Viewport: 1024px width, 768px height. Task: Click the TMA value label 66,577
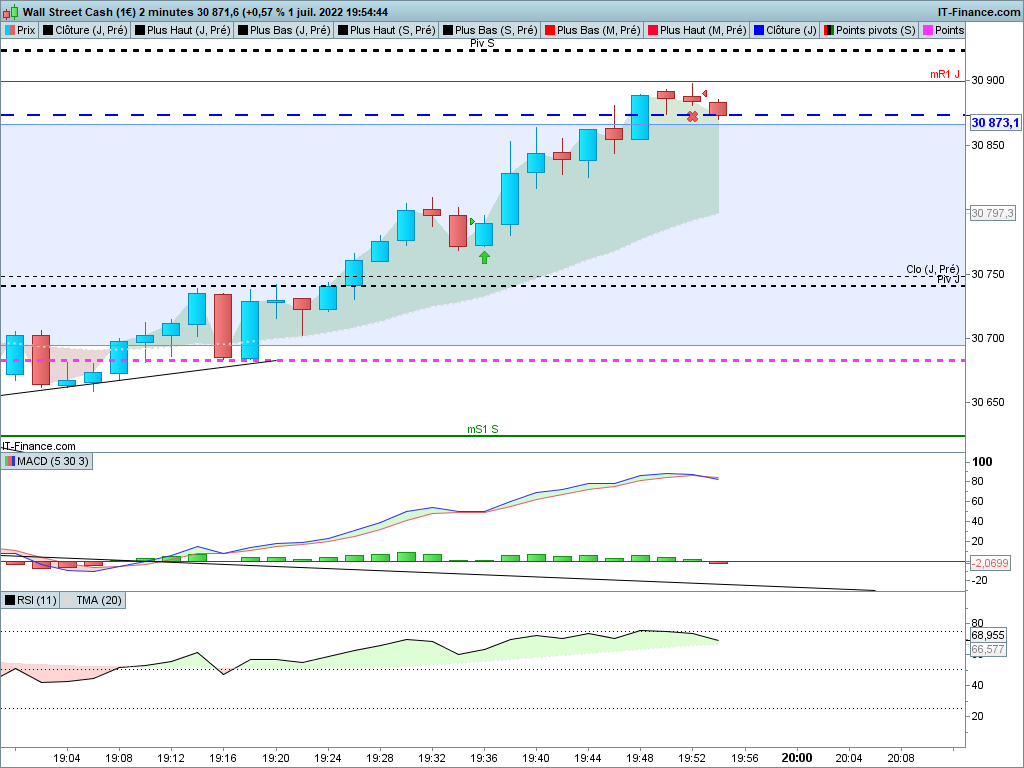[x=987, y=649]
